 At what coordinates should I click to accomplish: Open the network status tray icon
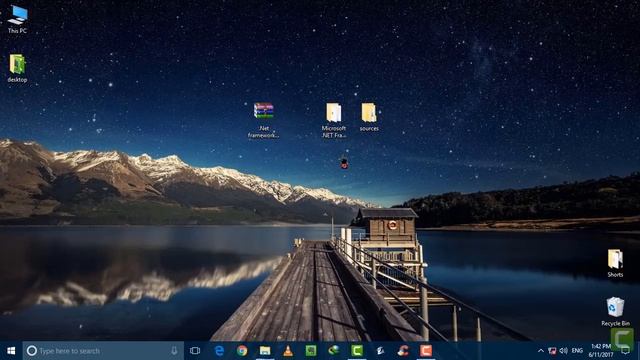(552, 351)
